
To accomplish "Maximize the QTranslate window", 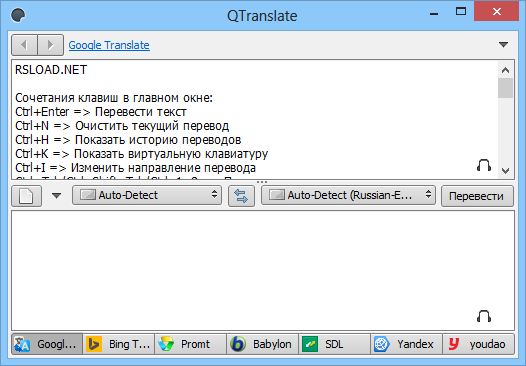I will pyautogui.click(x=461, y=11).
